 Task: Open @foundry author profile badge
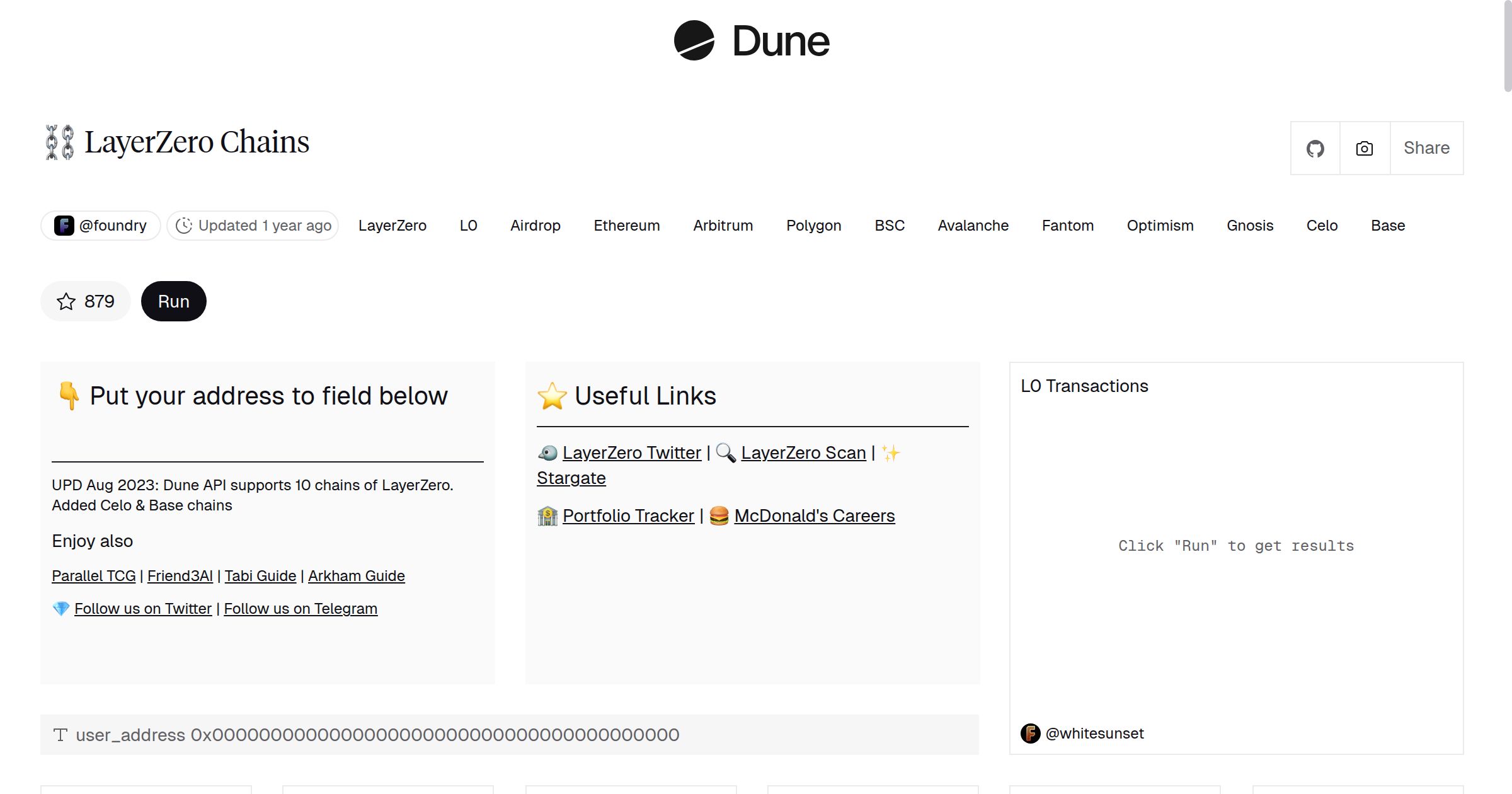pos(101,226)
